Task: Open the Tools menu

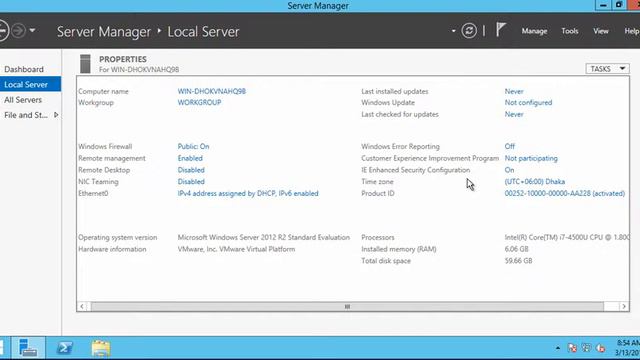Action: tap(569, 31)
